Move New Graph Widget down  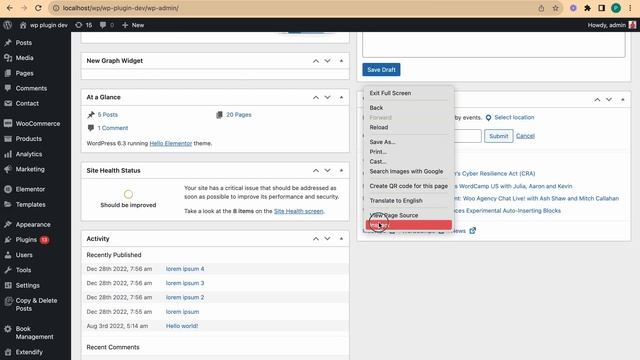click(x=327, y=61)
